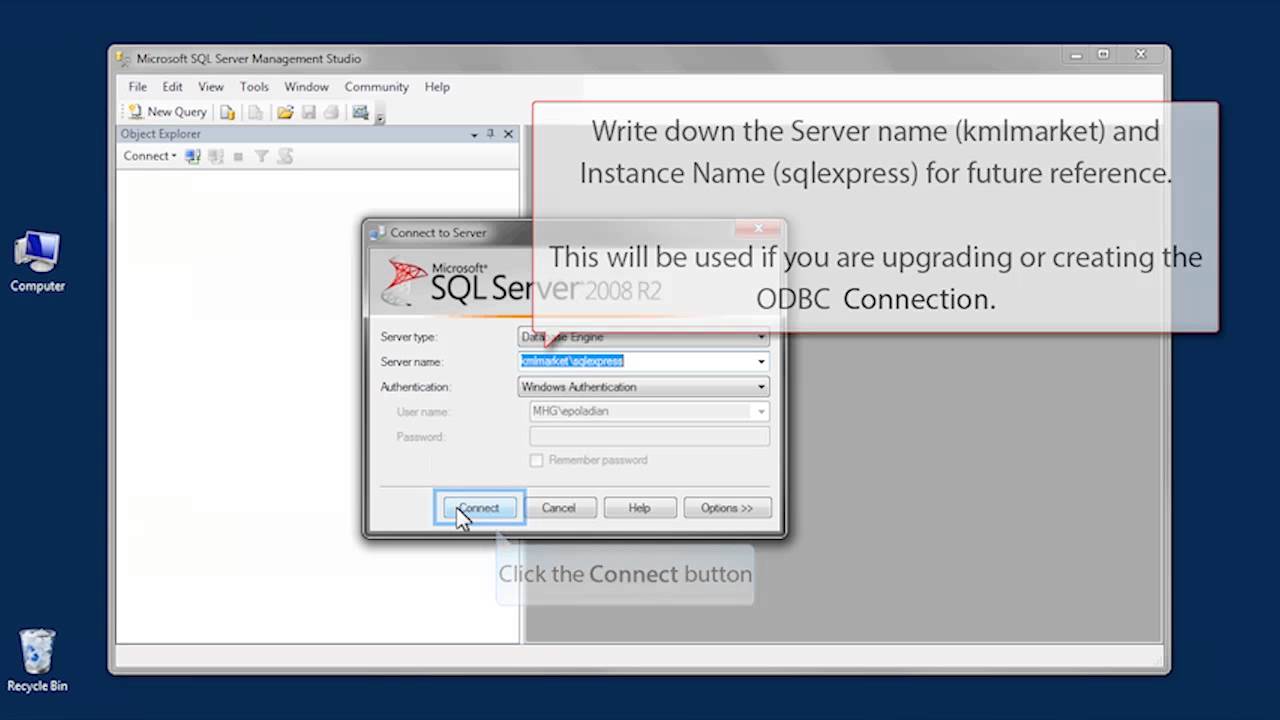The height and width of the screenshot is (720, 1280).
Task: Close the Object Explorer panel
Action: (x=508, y=134)
